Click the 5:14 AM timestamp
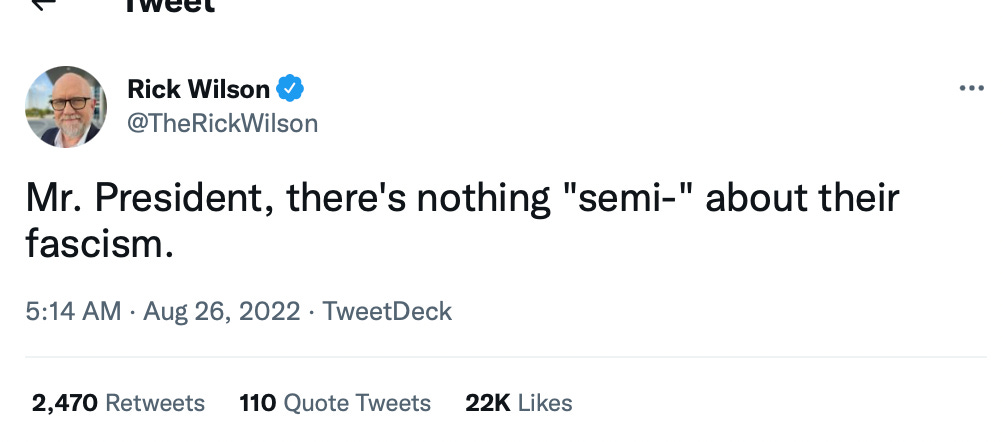 pos(73,311)
